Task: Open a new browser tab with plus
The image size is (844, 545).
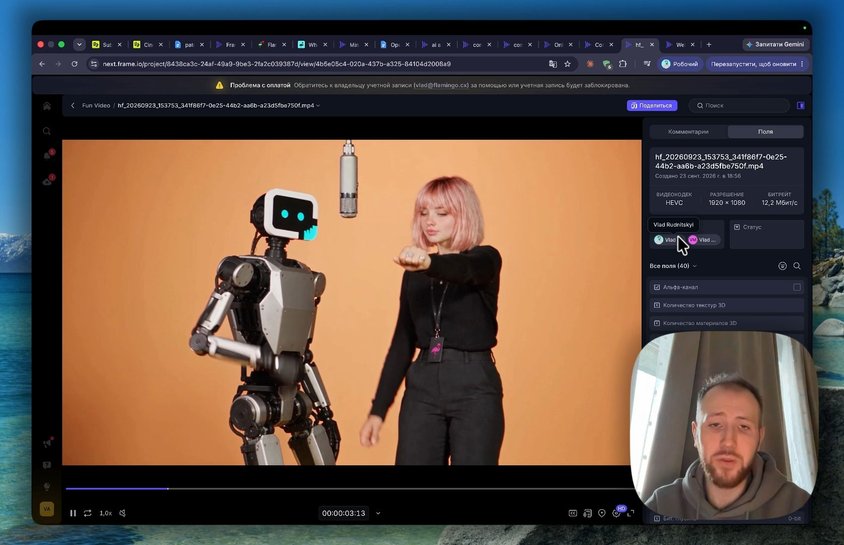Action: [x=709, y=45]
